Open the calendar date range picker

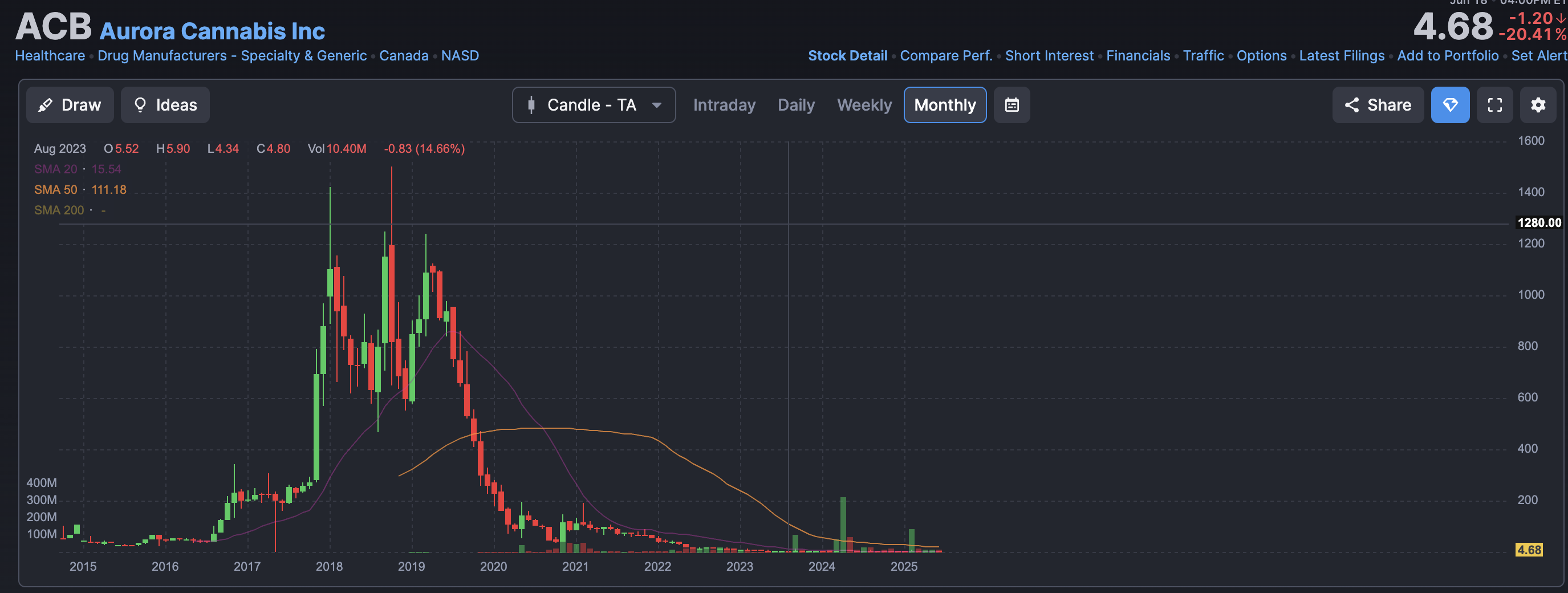click(1012, 105)
